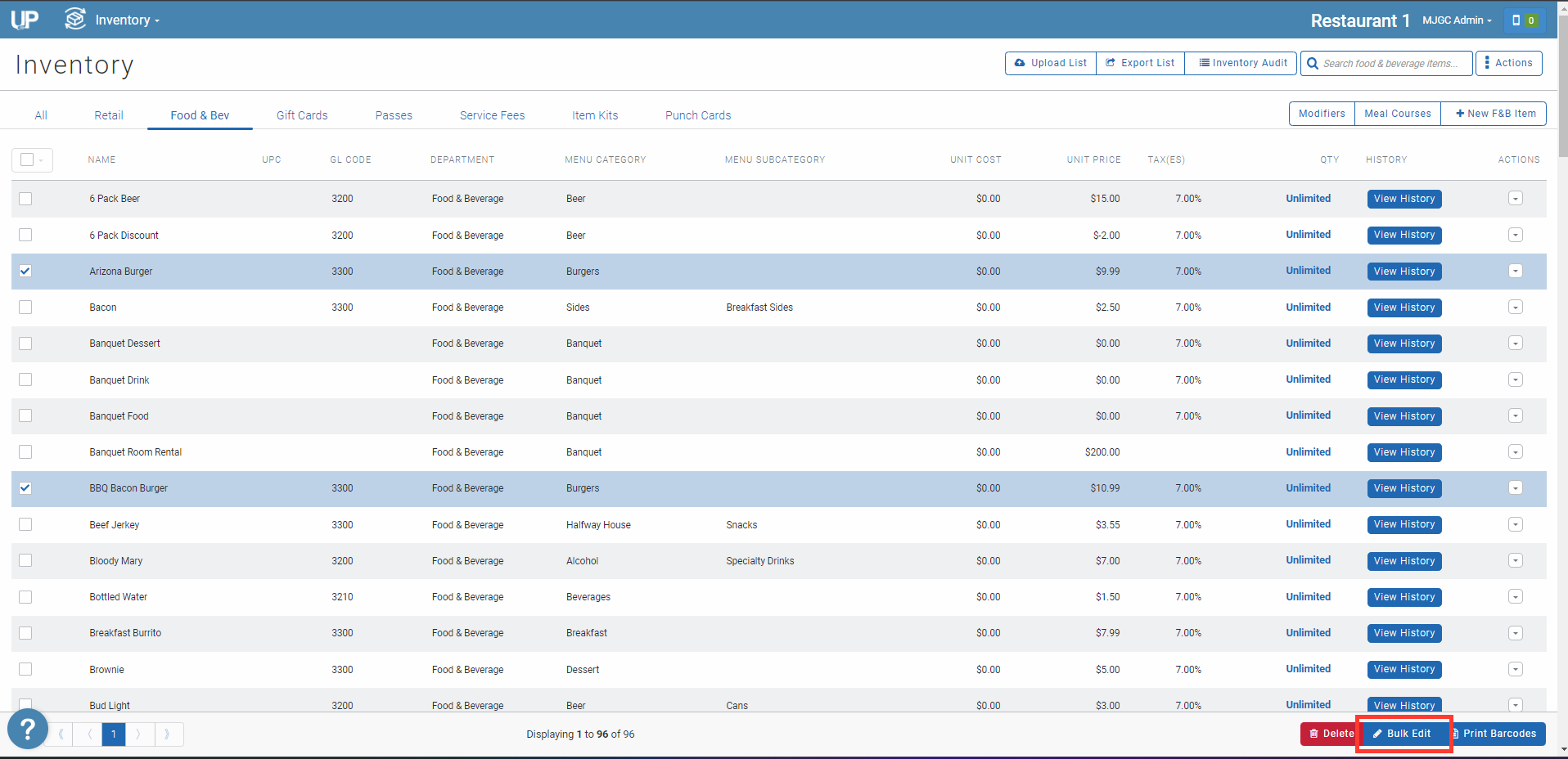Click New F&B Item button

click(1494, 114)
